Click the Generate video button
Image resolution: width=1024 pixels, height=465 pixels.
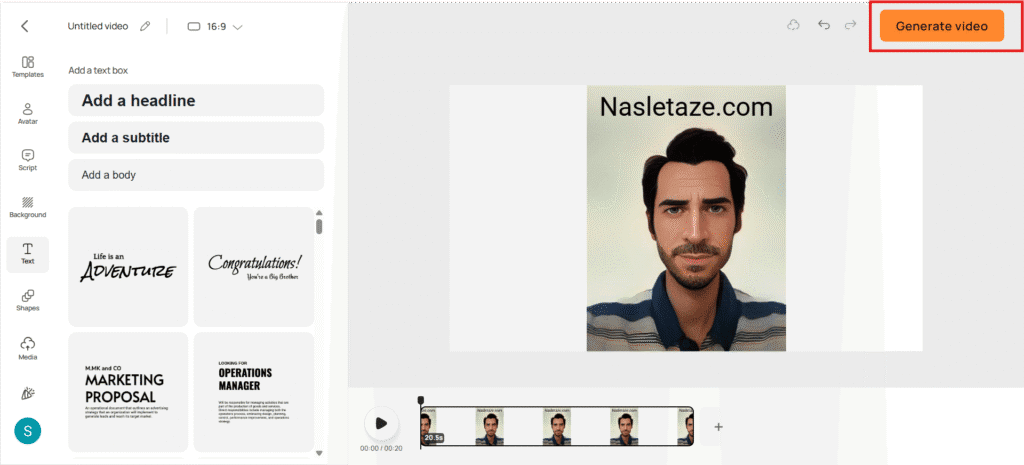(x=941, y=26)
